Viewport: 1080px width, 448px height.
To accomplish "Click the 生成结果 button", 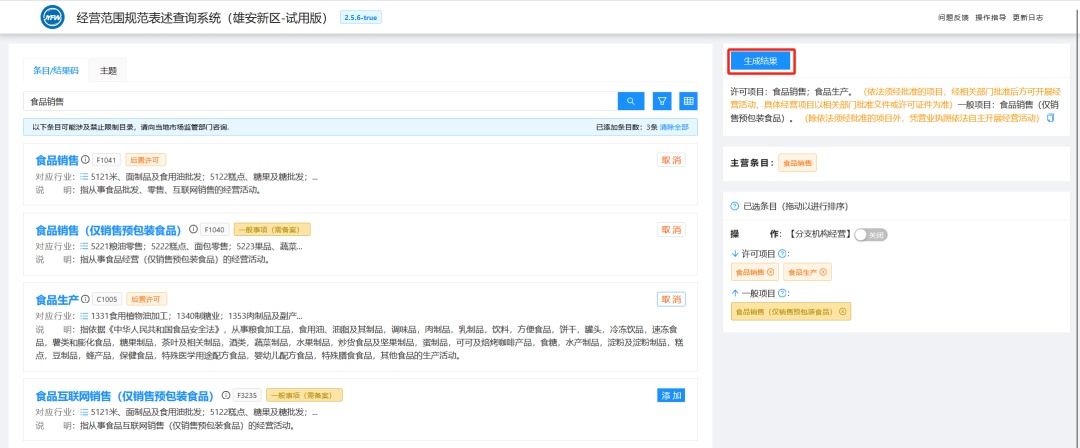I will coord(761,61).
